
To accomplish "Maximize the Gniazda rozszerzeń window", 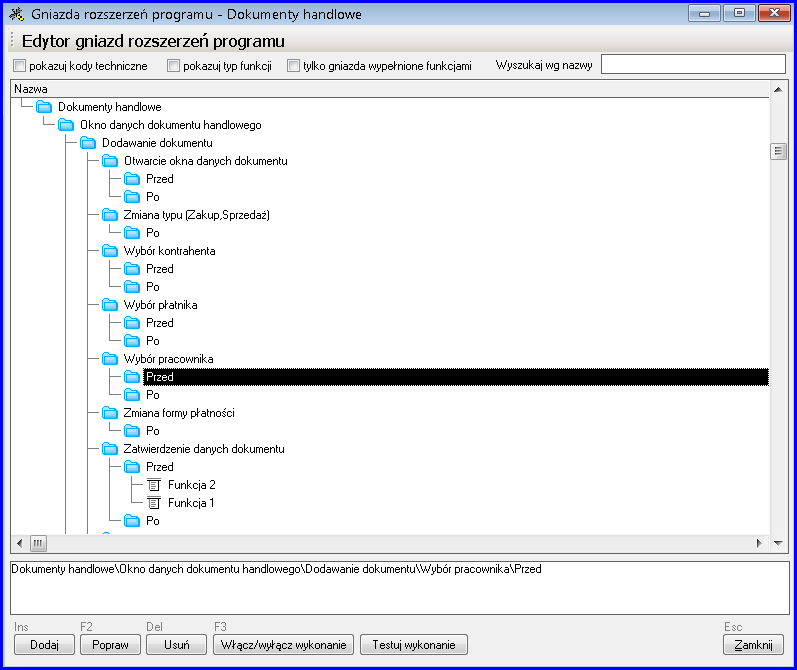I will [740, 13].
